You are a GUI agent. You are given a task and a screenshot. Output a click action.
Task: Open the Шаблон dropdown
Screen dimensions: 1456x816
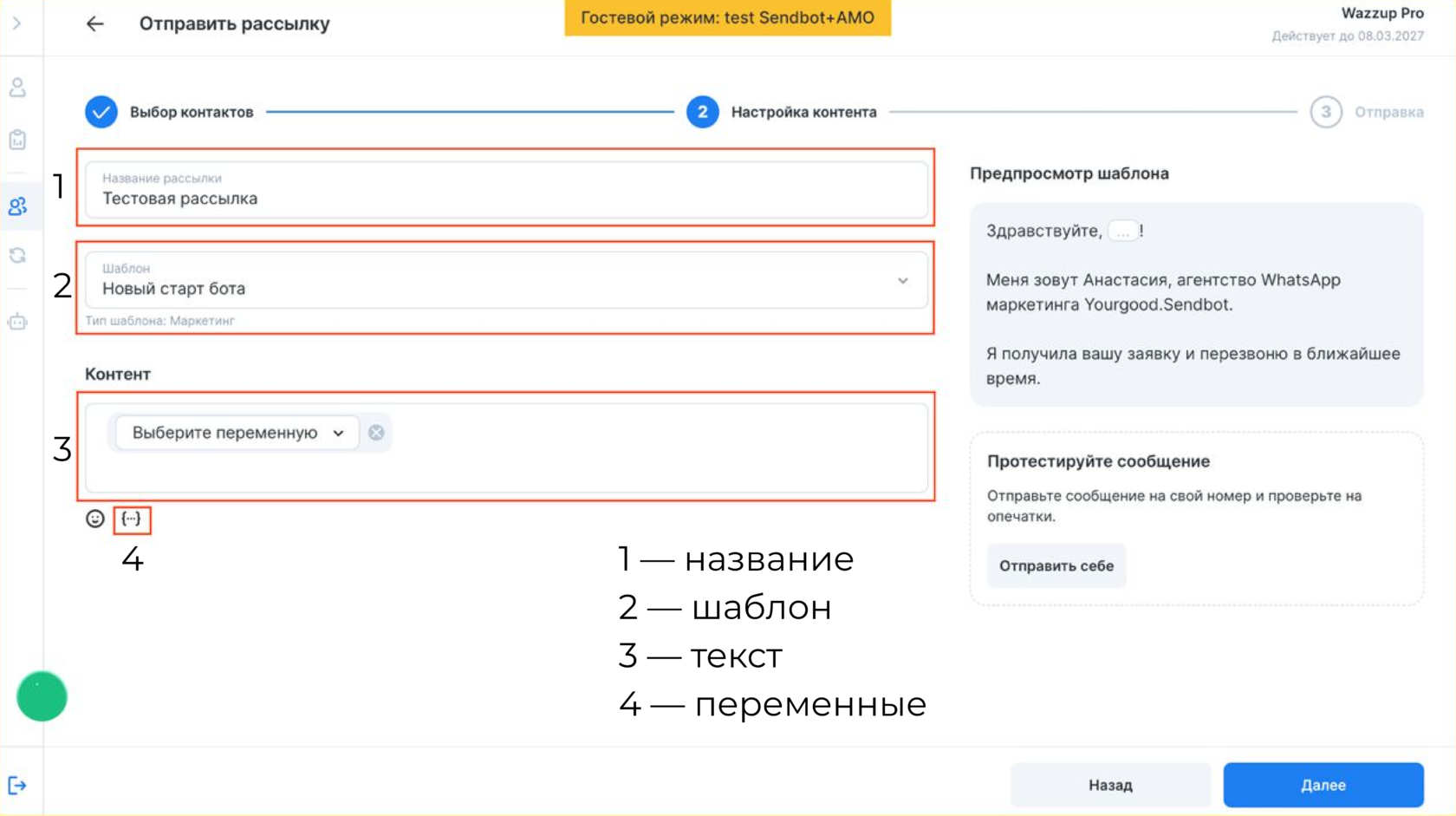point(506,280)
